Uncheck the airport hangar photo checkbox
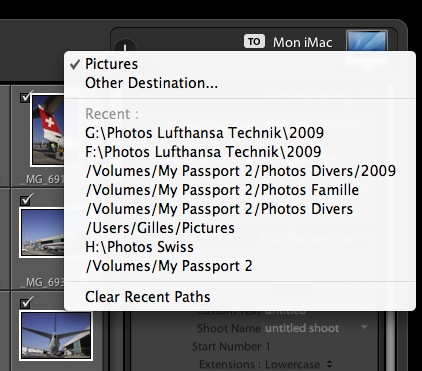Image resolution: width=422 pixels, height=371 pixels. point(26,200)
